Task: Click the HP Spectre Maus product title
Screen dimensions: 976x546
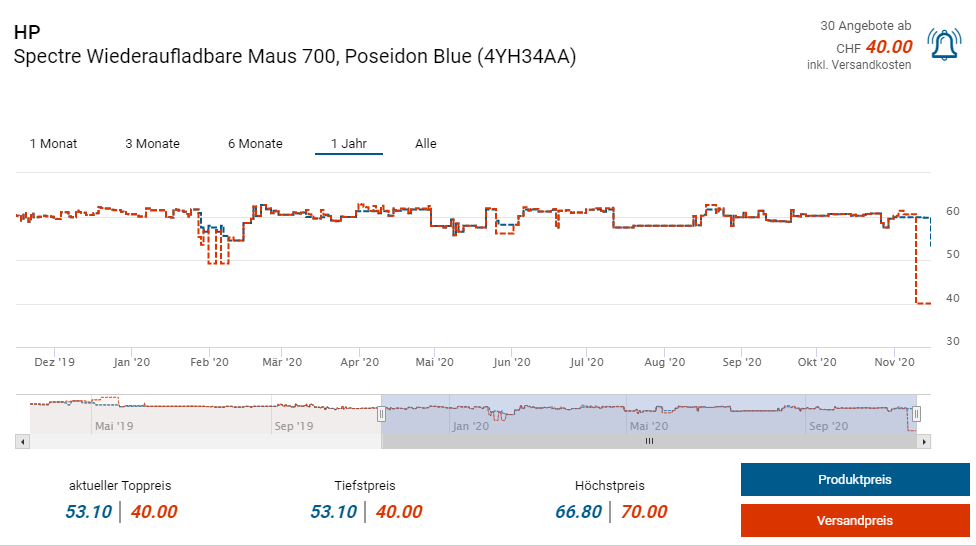Action: (295, 57)
